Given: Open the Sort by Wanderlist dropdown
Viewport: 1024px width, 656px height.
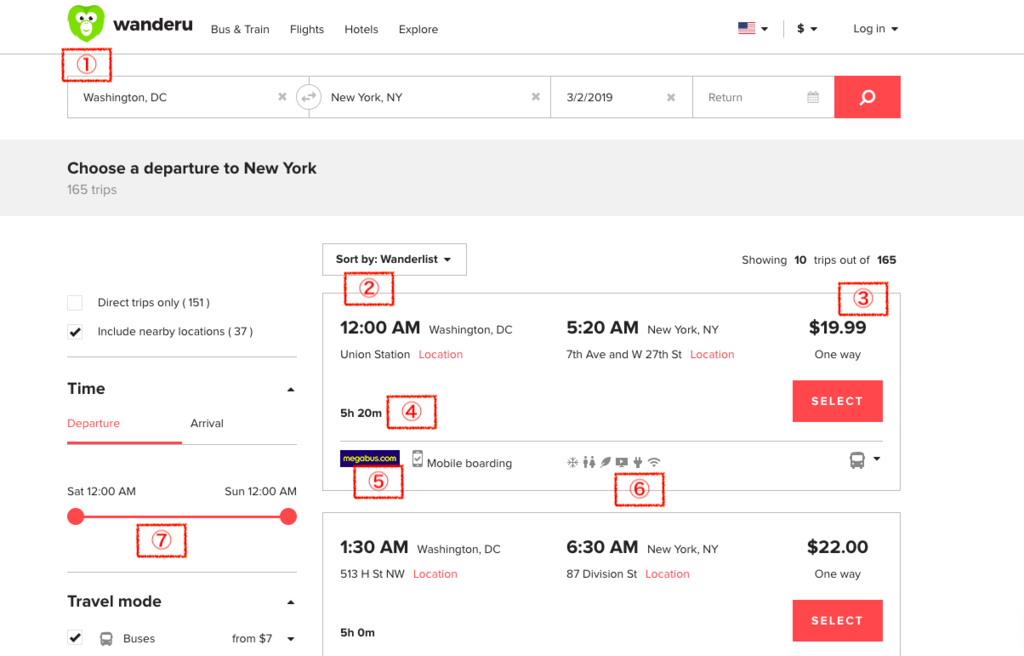Looking at the screenshot, I should tap(394, 259).
